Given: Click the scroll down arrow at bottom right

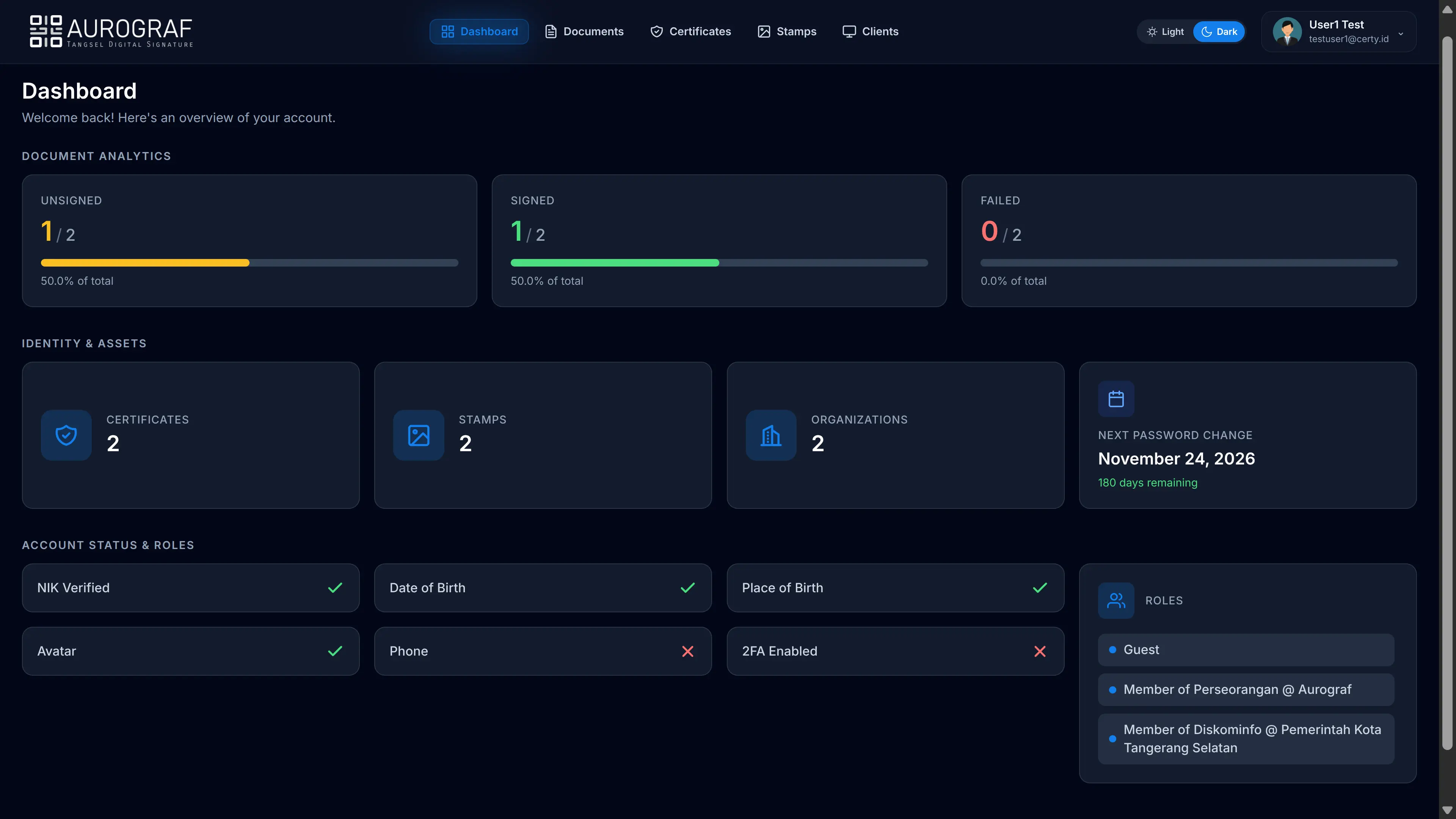Looking at the screenshot, I should click(1447, 810).
